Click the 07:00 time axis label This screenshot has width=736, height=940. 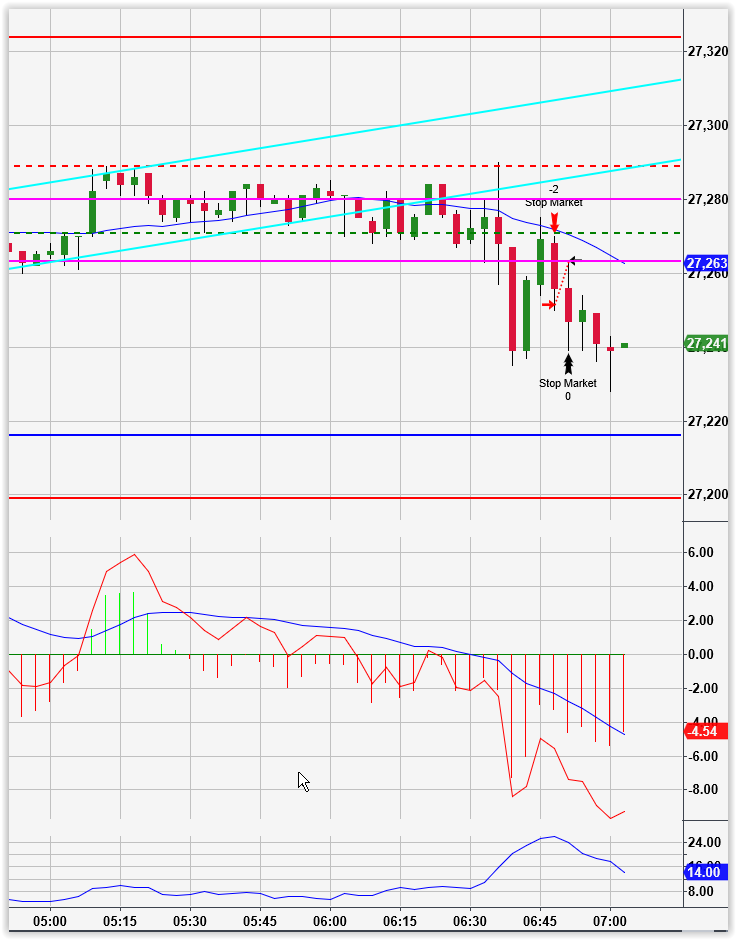[x=610, y=921]
